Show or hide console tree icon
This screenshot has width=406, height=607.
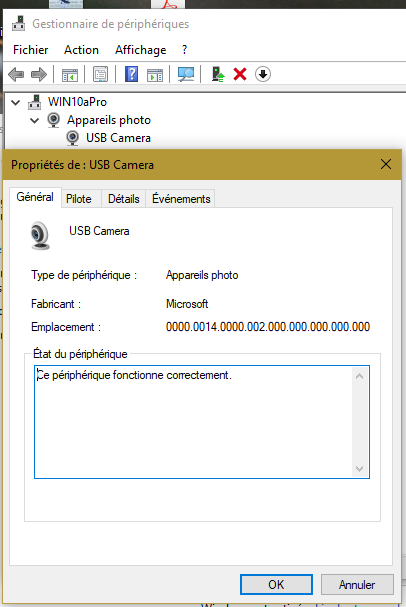click(x=70, y=74)
